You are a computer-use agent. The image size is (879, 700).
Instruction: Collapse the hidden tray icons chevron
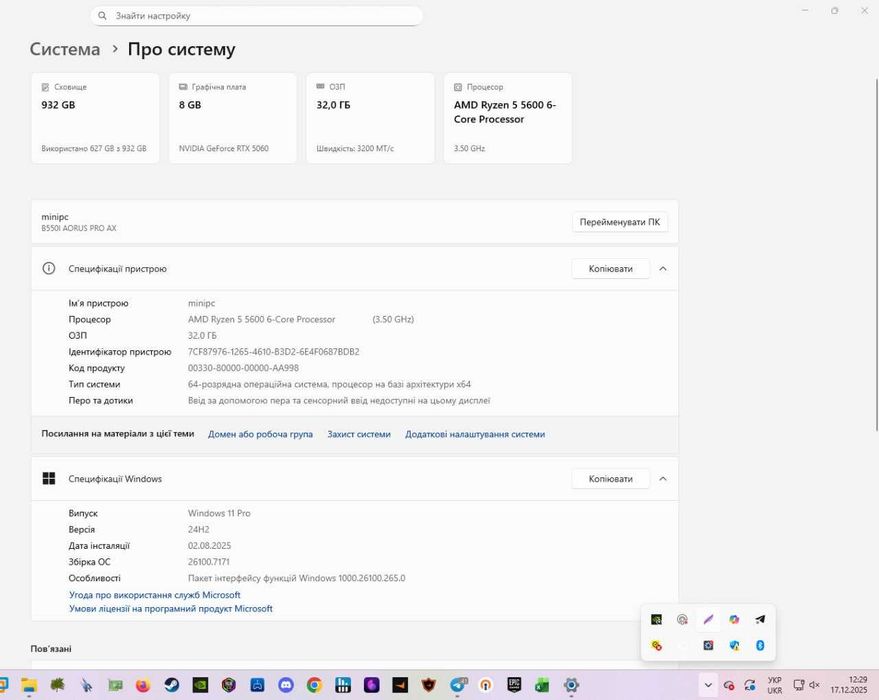pos(708,685)
